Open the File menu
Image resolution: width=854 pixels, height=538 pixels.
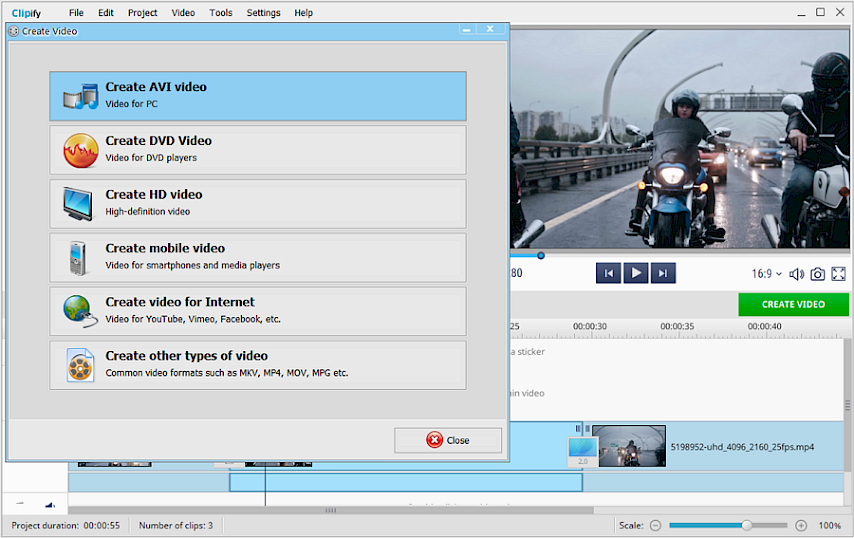point(76,13)
